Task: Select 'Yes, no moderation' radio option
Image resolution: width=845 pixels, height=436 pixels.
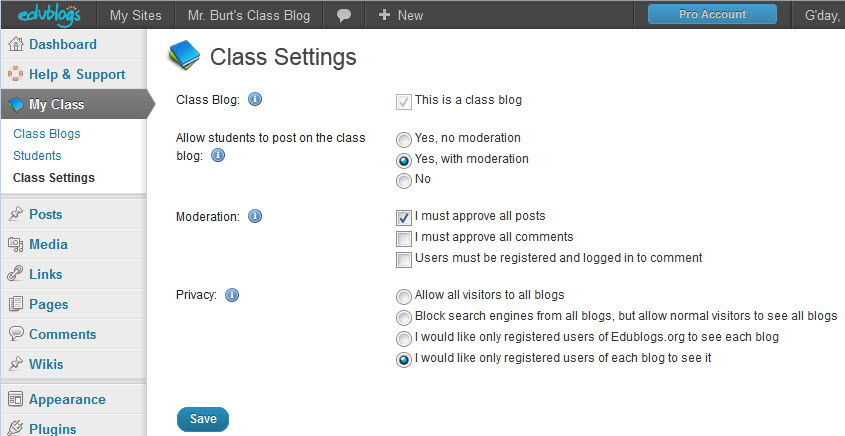Action: point(404,140)
